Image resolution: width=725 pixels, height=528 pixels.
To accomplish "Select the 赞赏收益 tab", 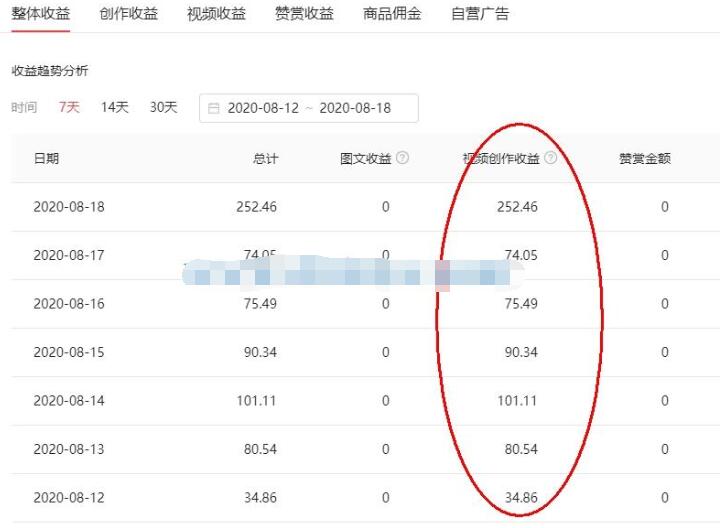I will (x=304, y=14).
